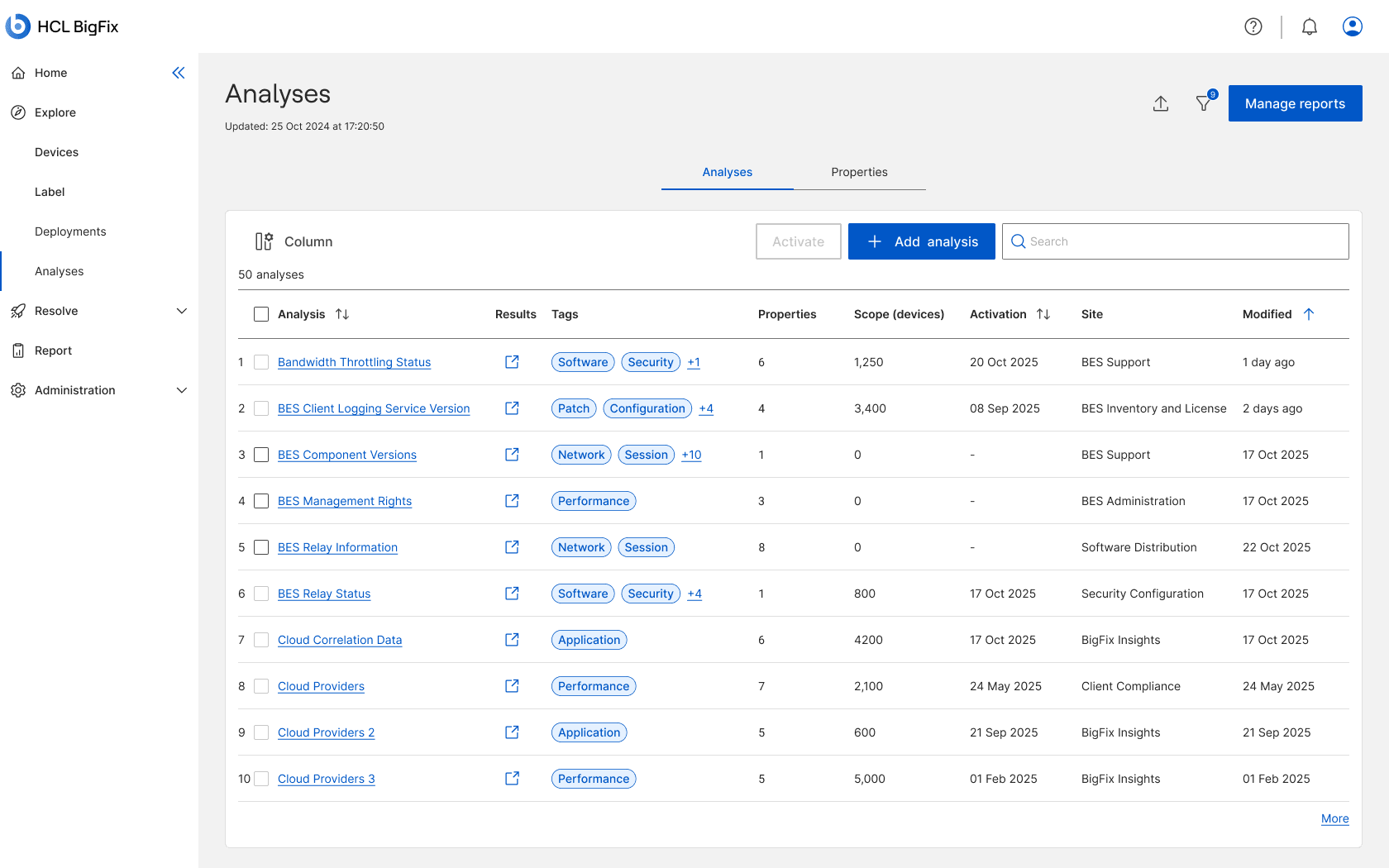Open results for Bandwidth Throttling Status
The image size is (1389, 868).
point(513,362)
